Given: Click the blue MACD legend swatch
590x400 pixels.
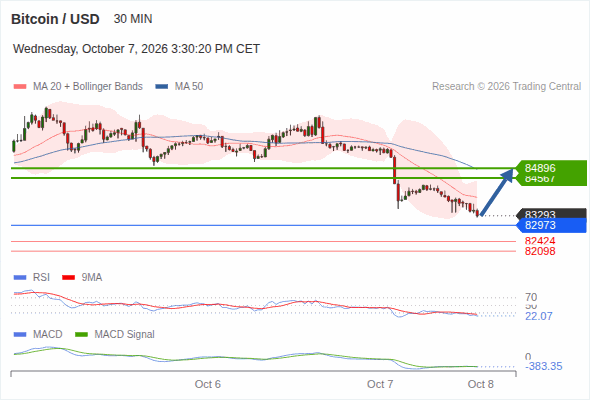Looking at the screenshot, I should point(20,335).
